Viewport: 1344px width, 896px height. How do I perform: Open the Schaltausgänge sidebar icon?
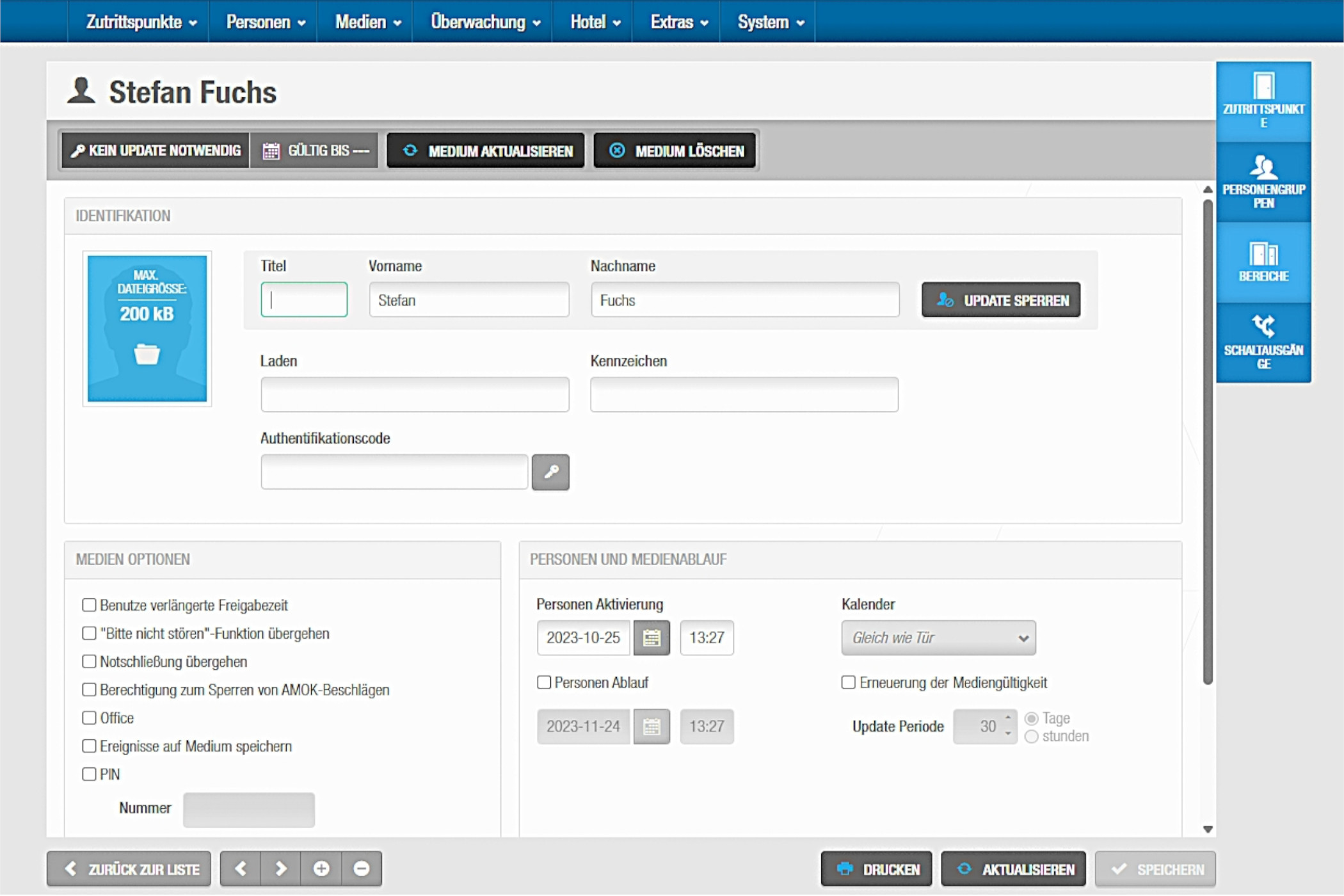[1263, 343]
